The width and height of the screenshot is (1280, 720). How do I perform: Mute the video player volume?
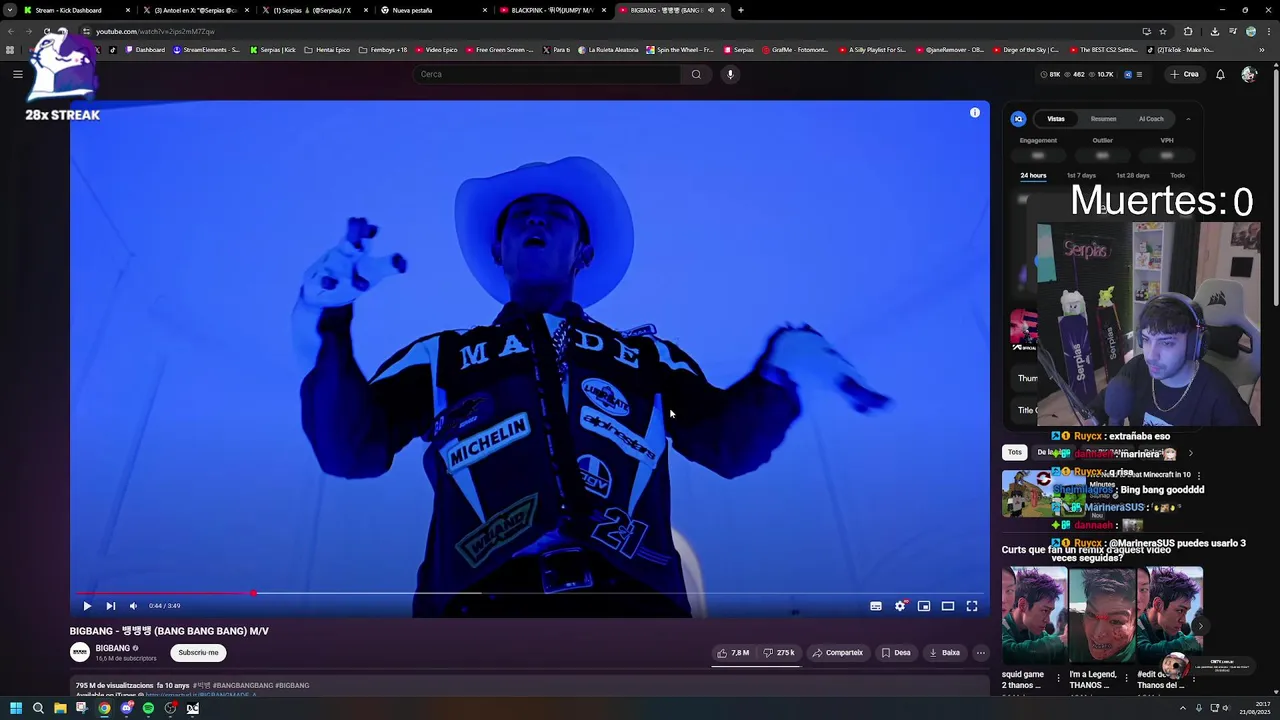(x=133, y=606)
